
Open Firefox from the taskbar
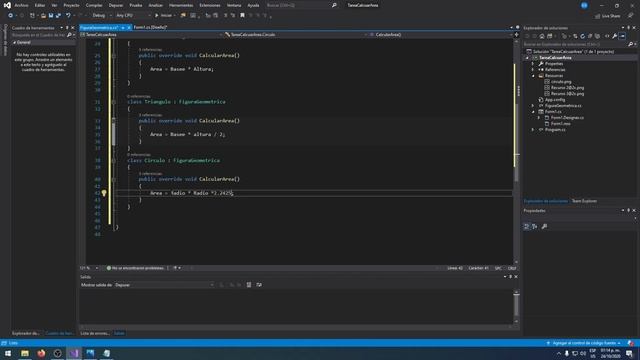tap(41, 353)
